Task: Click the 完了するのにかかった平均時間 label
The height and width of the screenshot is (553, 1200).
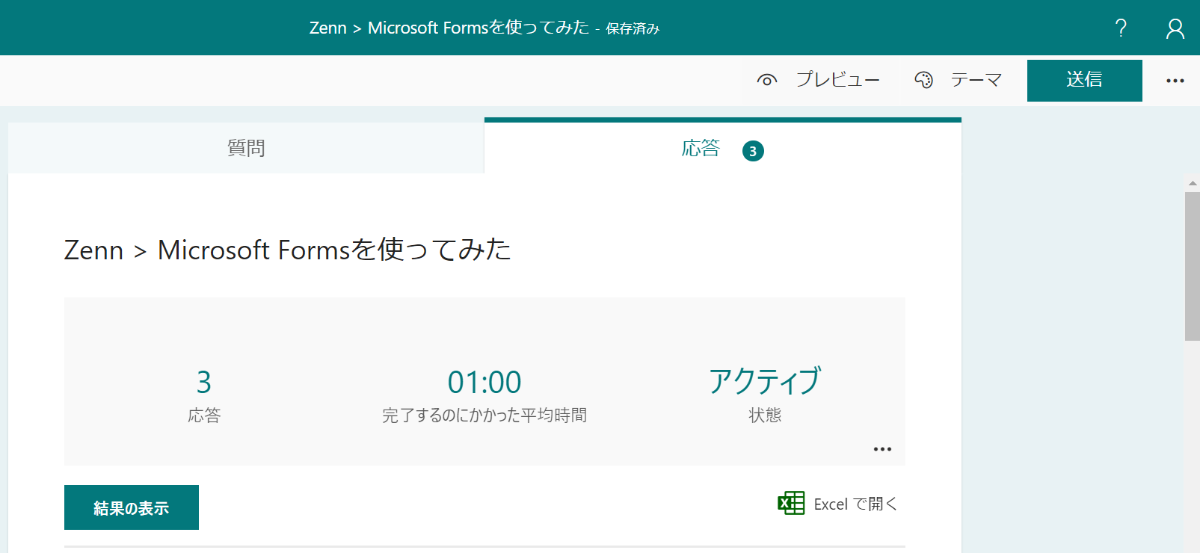Action: [484, 414]
